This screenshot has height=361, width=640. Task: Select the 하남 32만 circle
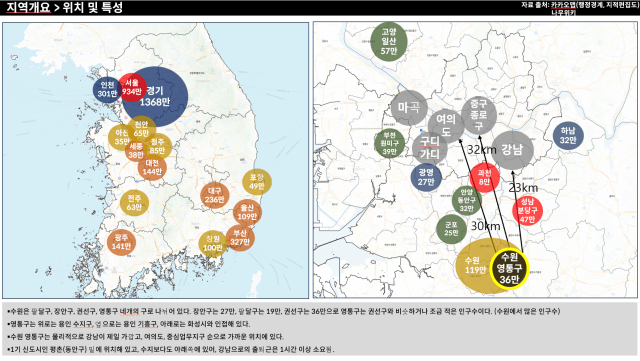[x=568, y=136]
